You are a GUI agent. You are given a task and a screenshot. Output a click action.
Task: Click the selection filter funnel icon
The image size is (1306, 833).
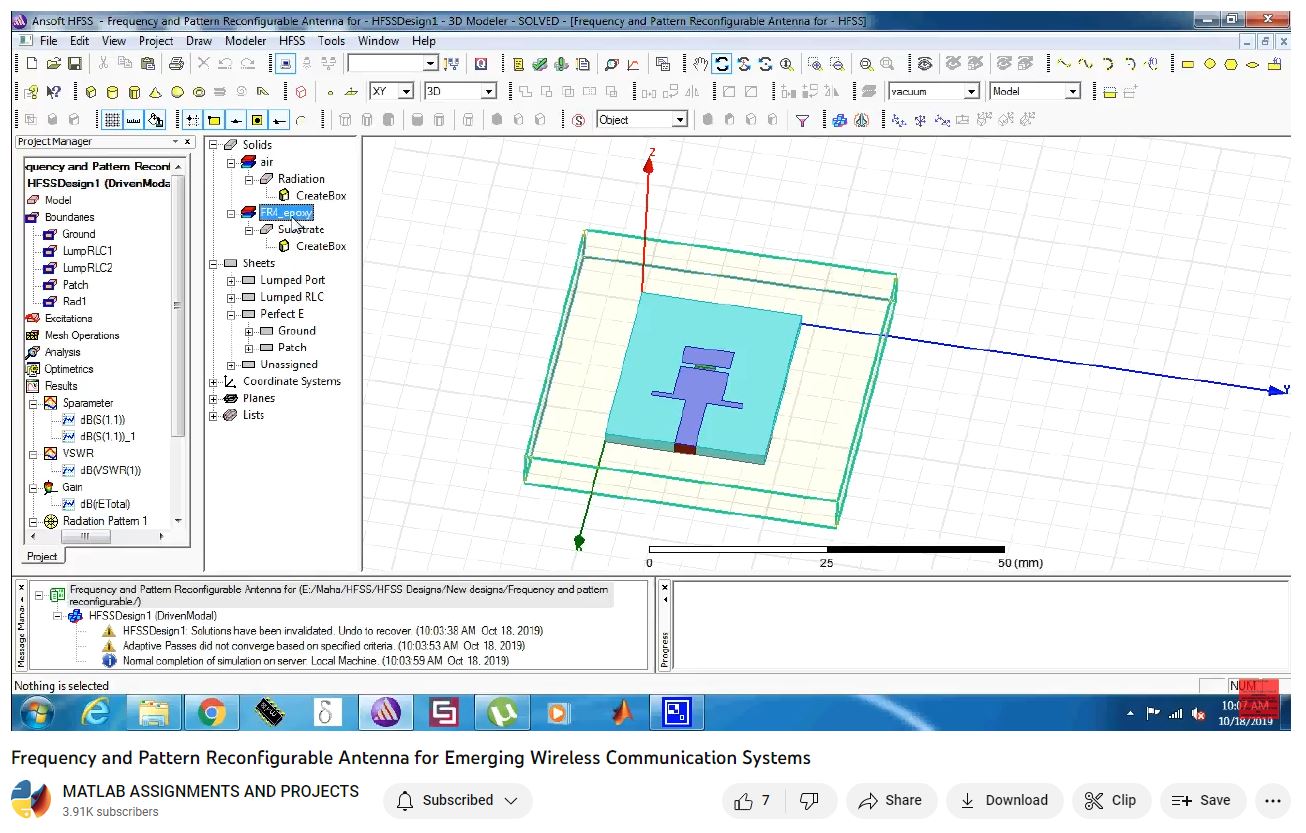802,120
